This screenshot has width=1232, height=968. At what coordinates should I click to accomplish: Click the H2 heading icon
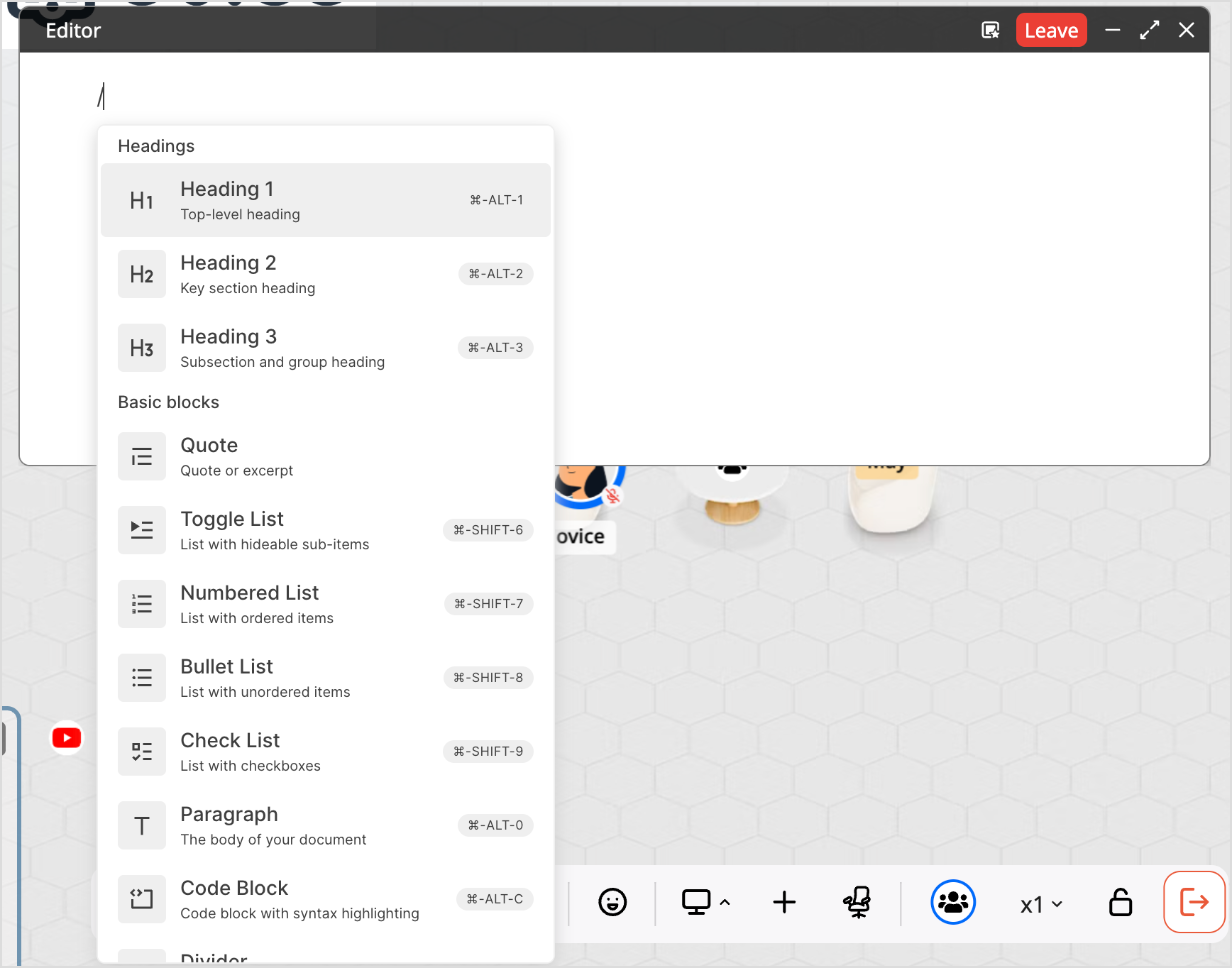click(142, 274)
